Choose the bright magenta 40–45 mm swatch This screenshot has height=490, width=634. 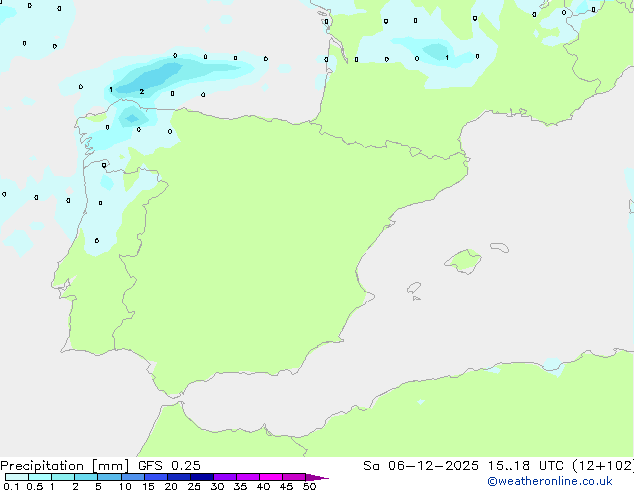pos(271,477)
